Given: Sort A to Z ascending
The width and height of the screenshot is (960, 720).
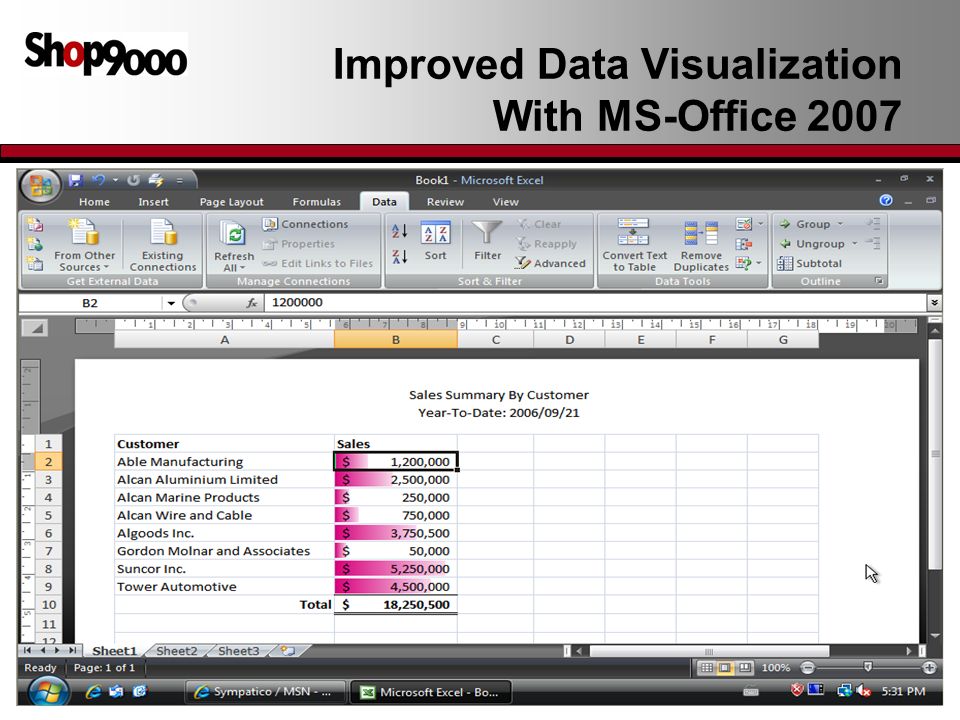Looking at the screenshot, I should coord(399,231).
